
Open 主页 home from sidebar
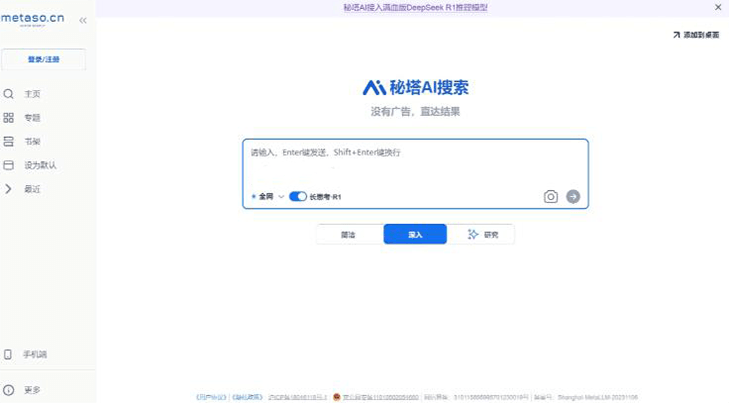tap(32, 94)
